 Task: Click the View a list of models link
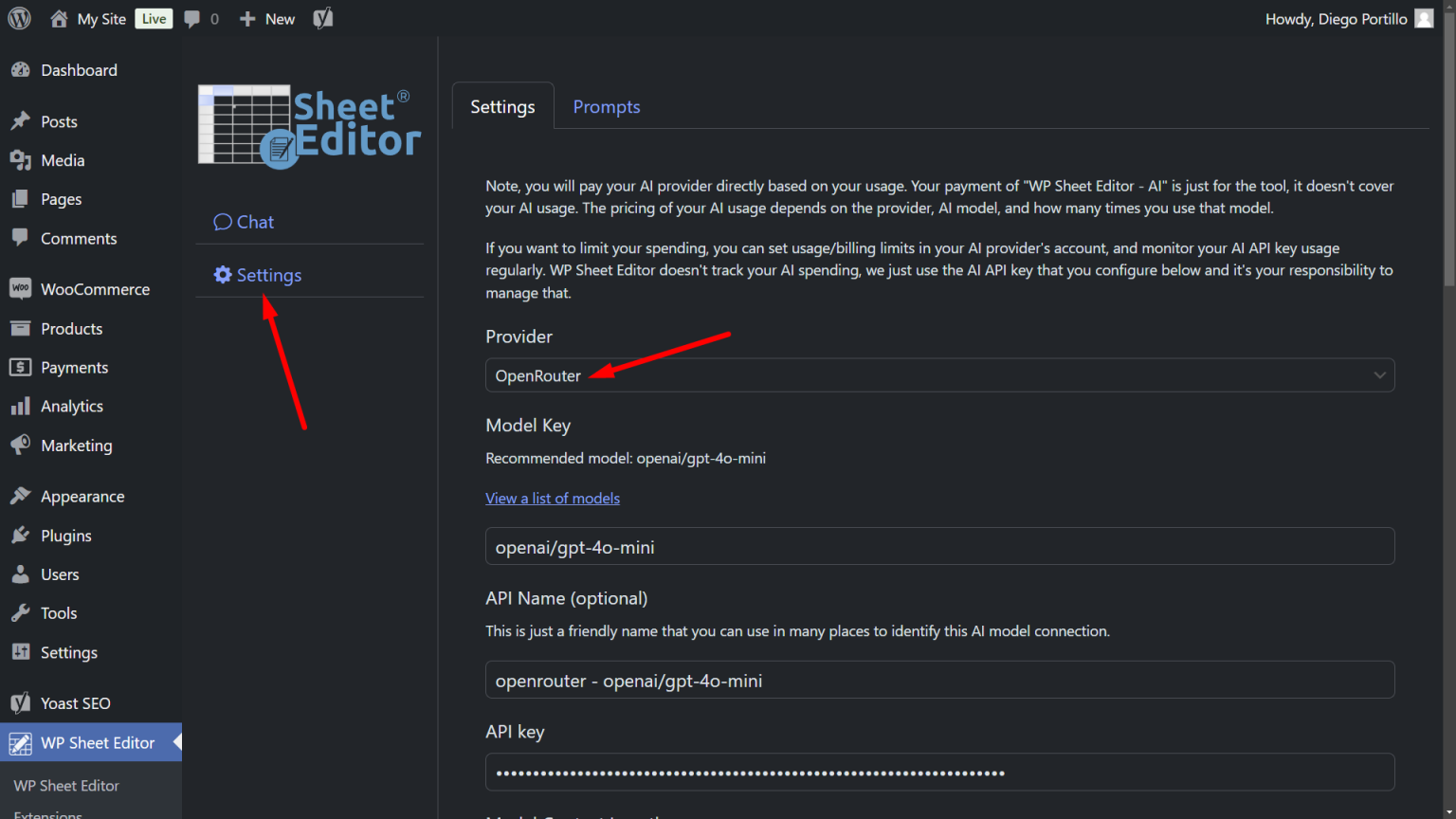[553, 498]
